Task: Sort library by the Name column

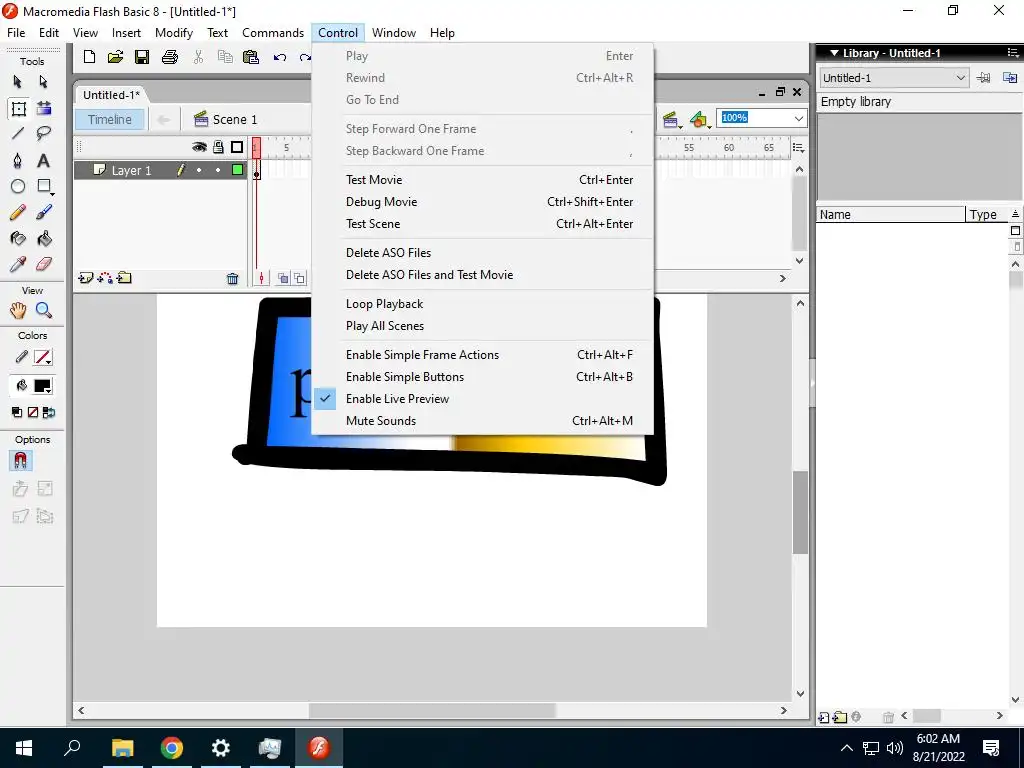Action: point(891,215)
